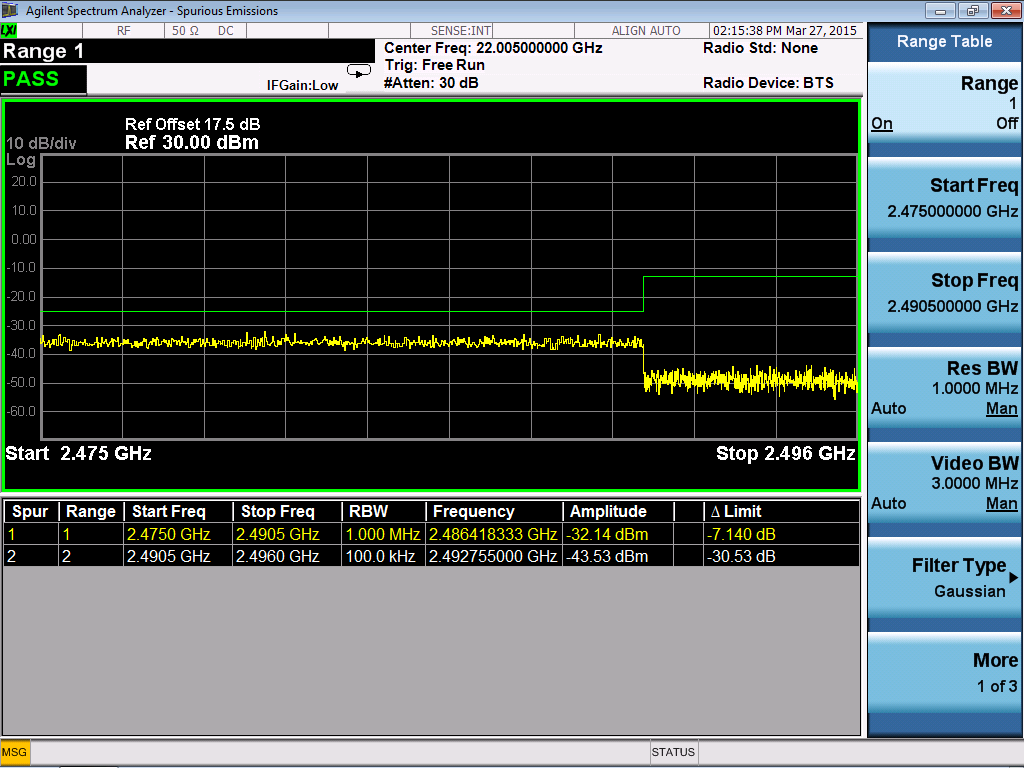Toggle Res BW Auto/Man softkey
The width and height of the screenshot is (1024, 768).
[x=944, y=388]
